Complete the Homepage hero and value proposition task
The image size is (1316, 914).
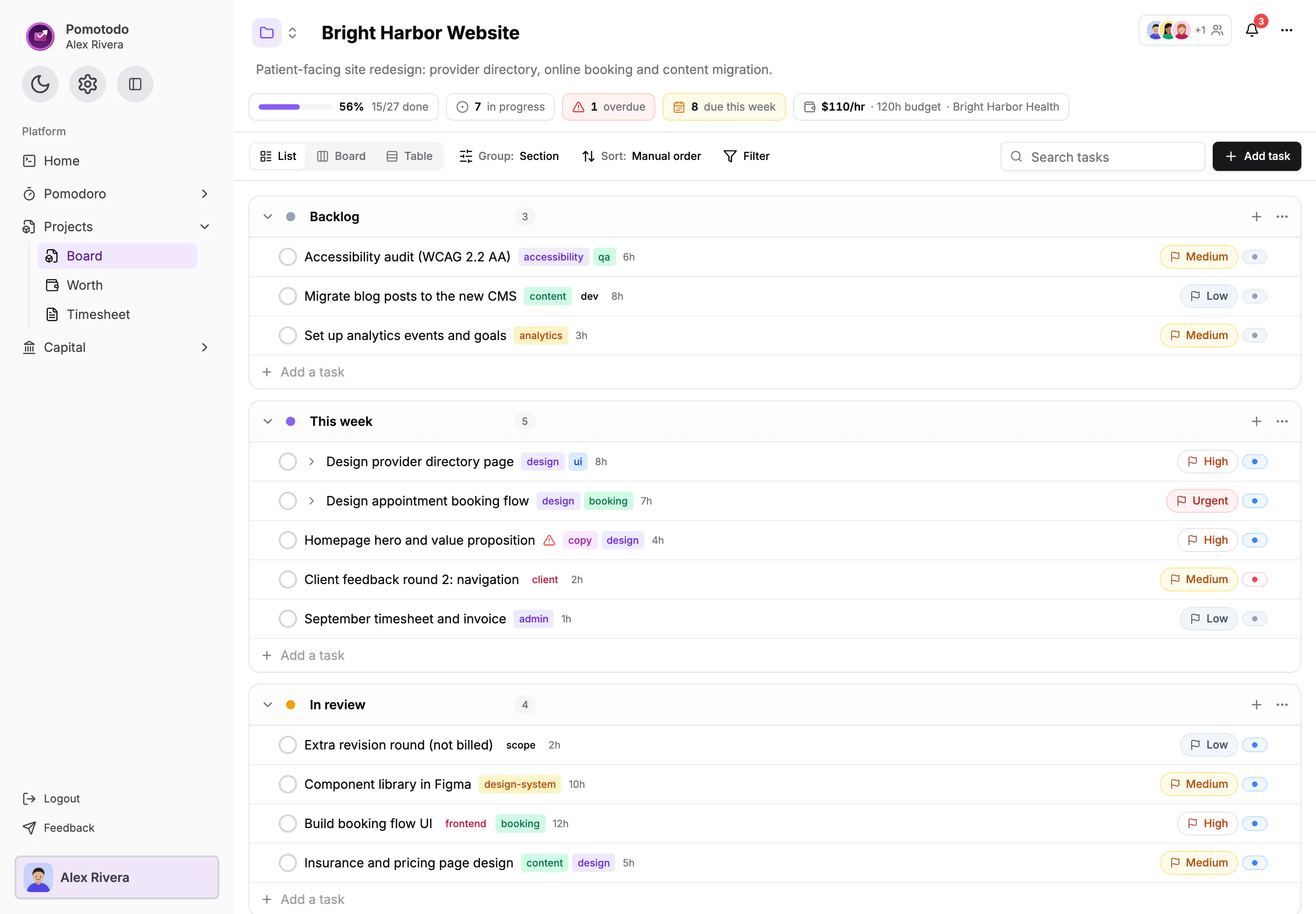(287, 541)
